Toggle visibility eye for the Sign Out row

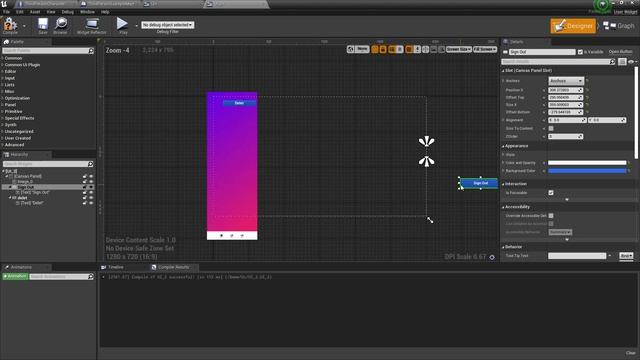pos(91,187)
